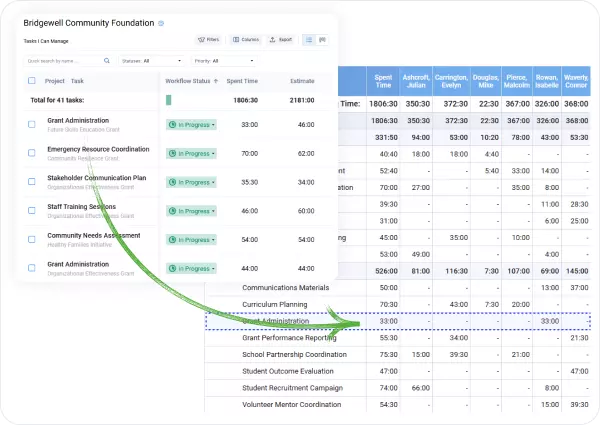
Task: Select the Student Outcome Evaluation row
Action: point(398,371)
